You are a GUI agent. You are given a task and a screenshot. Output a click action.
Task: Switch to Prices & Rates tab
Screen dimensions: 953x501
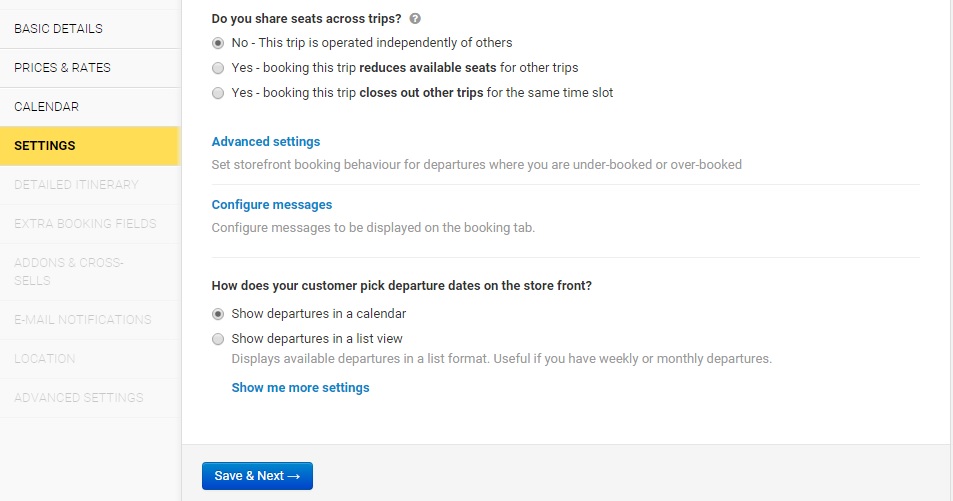click(x=62, y=68)
